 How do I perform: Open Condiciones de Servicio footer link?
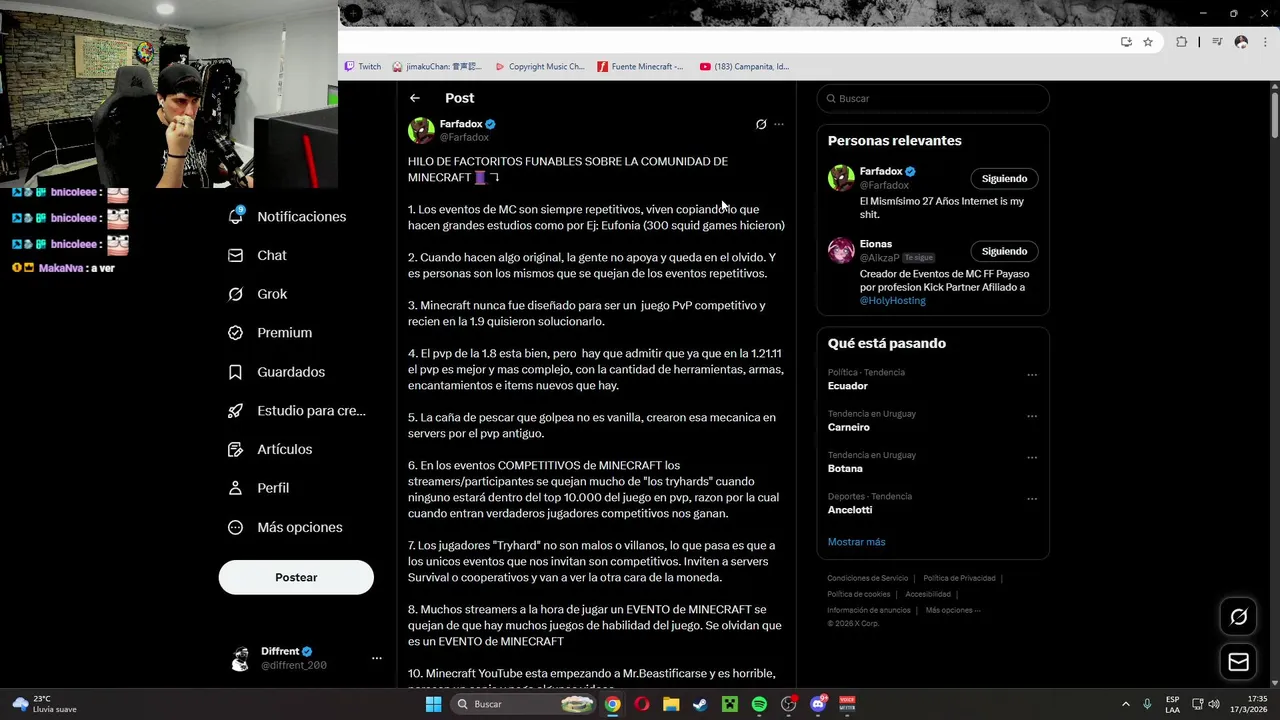click(867, 578)
